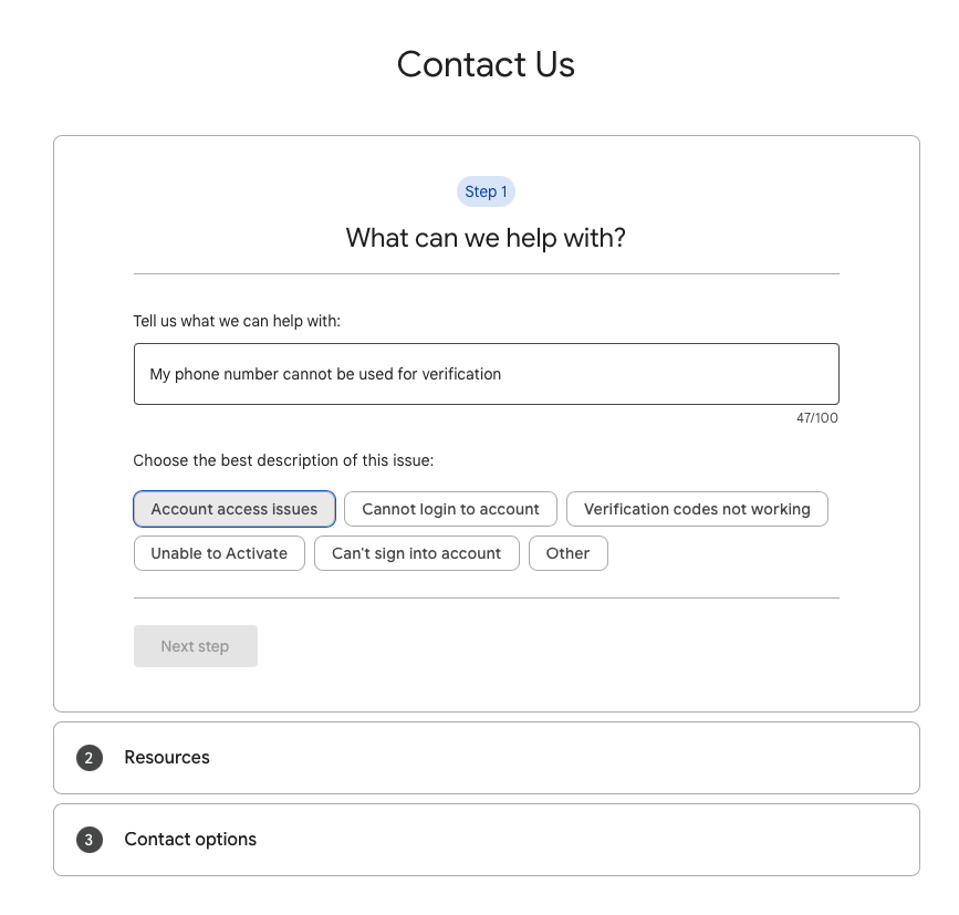The width and height of the screenshot is (959, 915).
Task: Choose the Cannot login to account option
Action: [450, 509]
